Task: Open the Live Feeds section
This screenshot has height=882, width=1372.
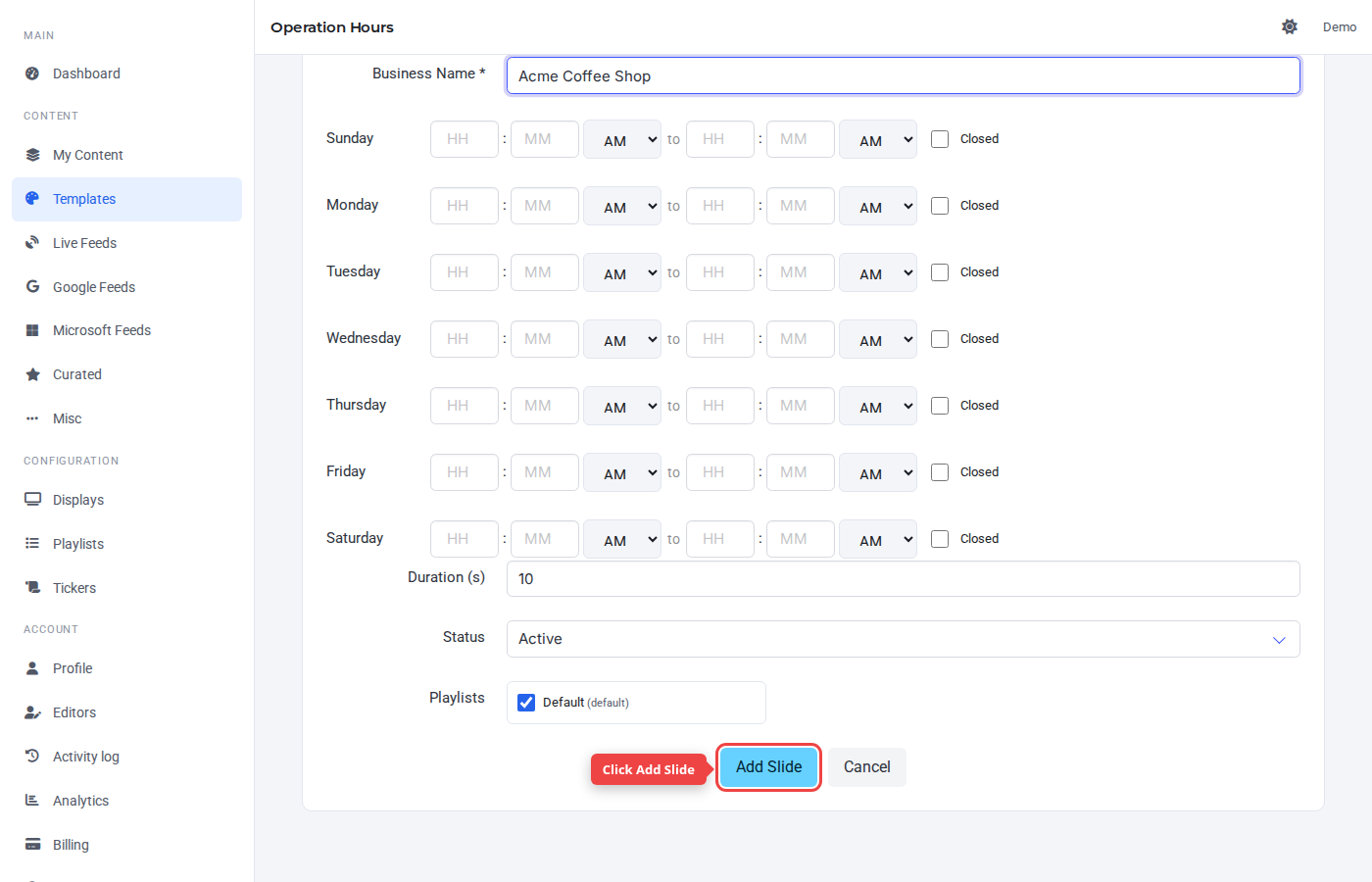Action: pos(126,243)
